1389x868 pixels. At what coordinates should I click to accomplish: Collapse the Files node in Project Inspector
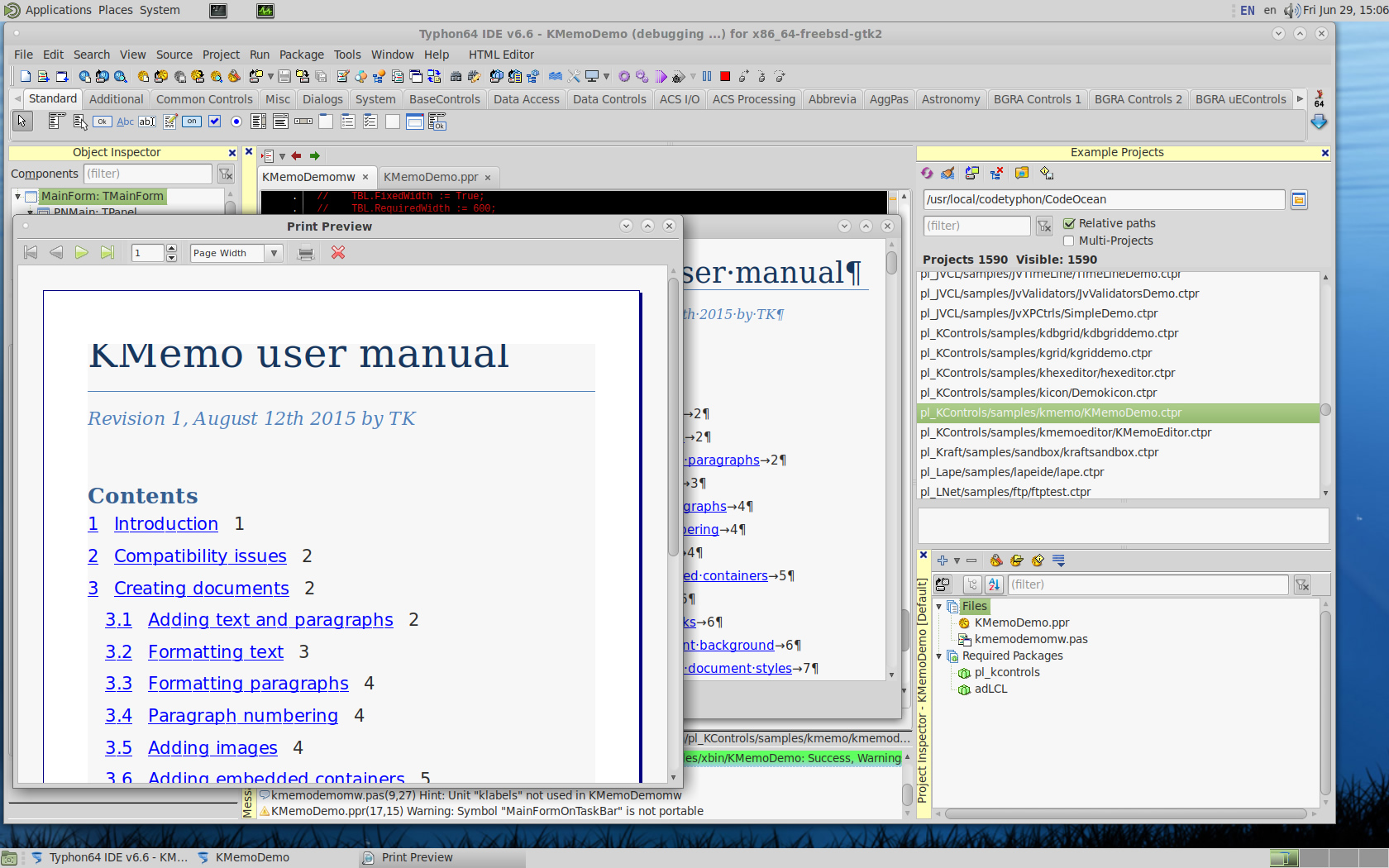coord(939,606)
